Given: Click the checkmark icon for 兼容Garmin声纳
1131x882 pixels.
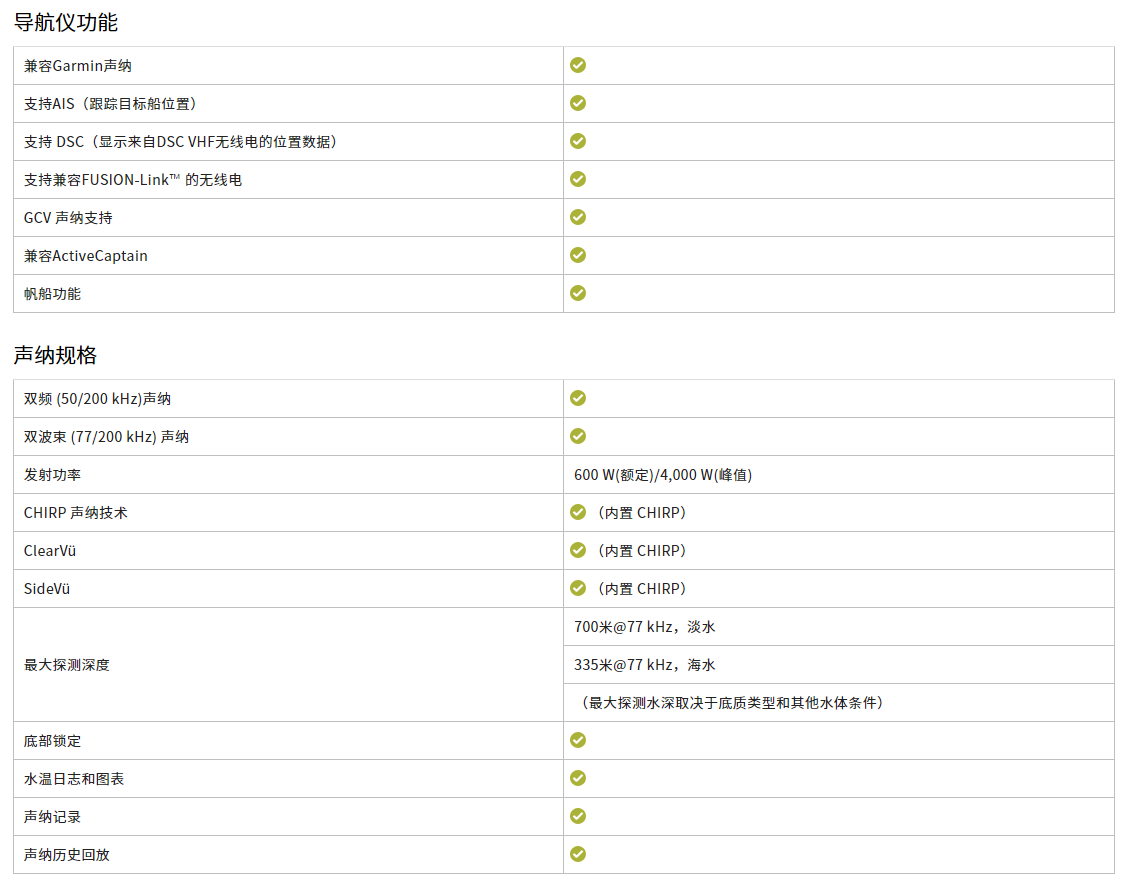Looking at the screenshot, I should coord(578,65).
